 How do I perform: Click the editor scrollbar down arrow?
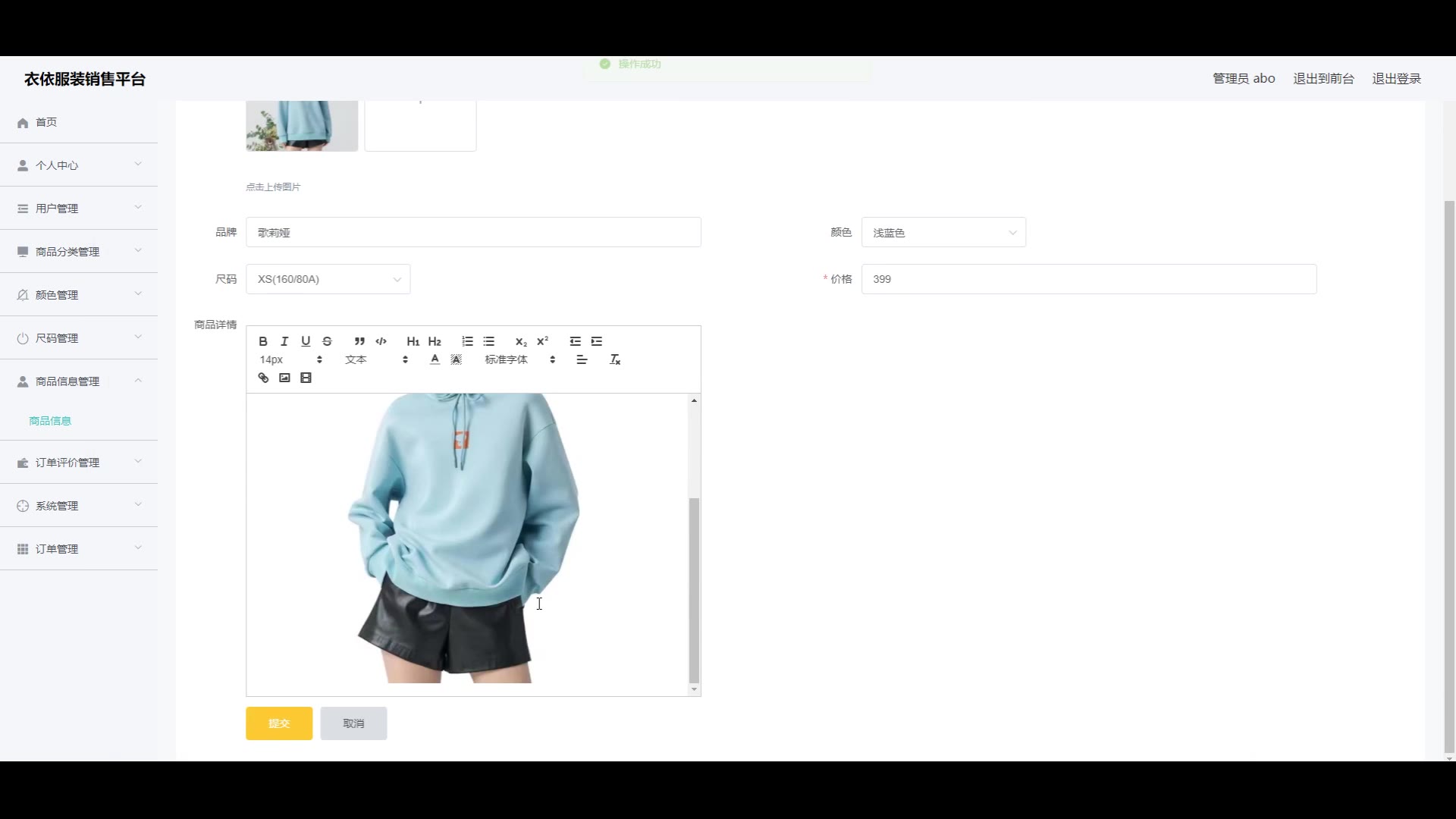pos(694,689)
